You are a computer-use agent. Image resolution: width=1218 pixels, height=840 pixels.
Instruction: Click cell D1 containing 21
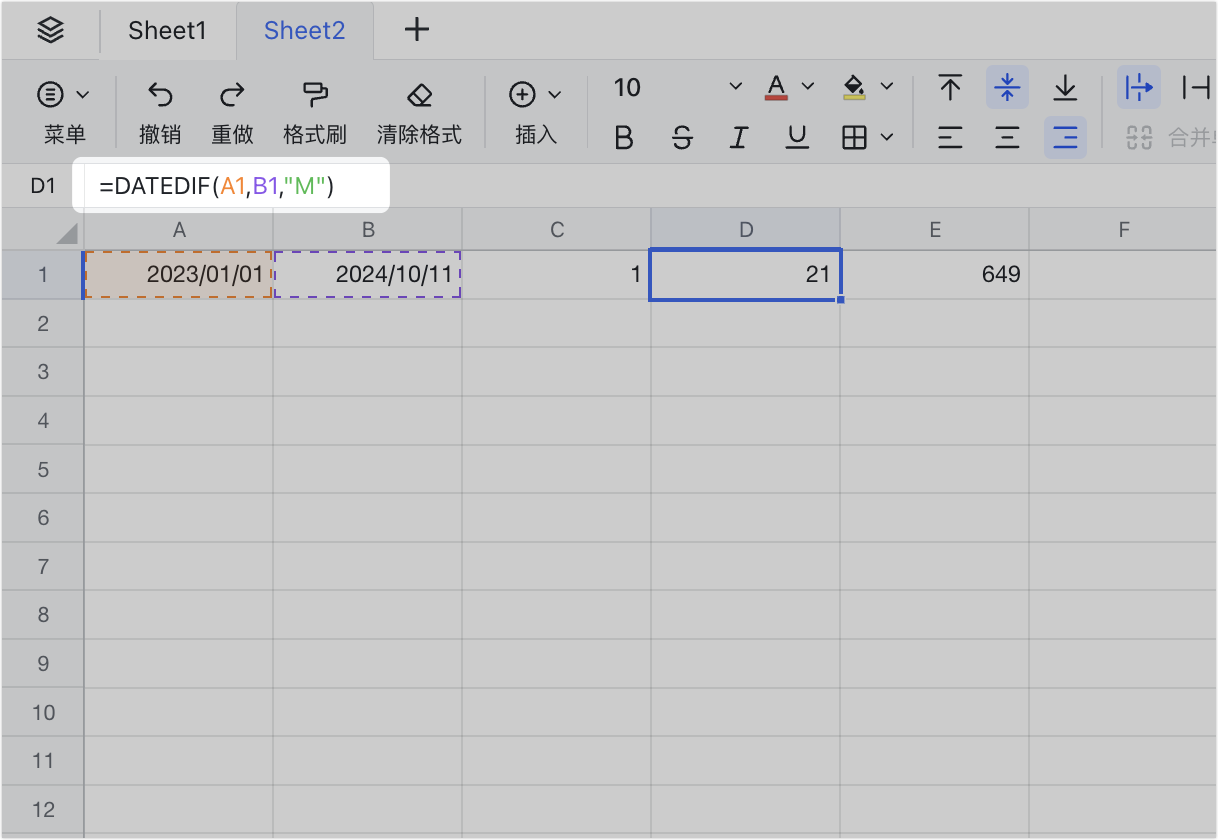tap(746, 274)
